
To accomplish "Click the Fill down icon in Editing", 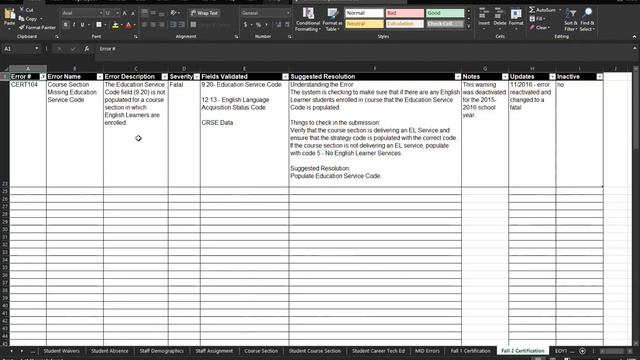I will point(532,19).
